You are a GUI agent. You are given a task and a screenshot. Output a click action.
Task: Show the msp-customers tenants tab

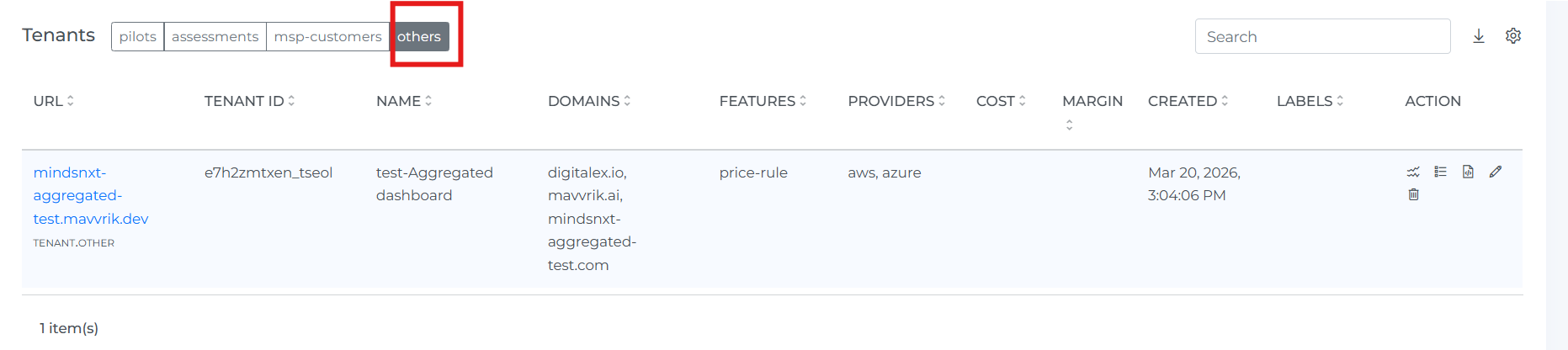click(327, 36)
